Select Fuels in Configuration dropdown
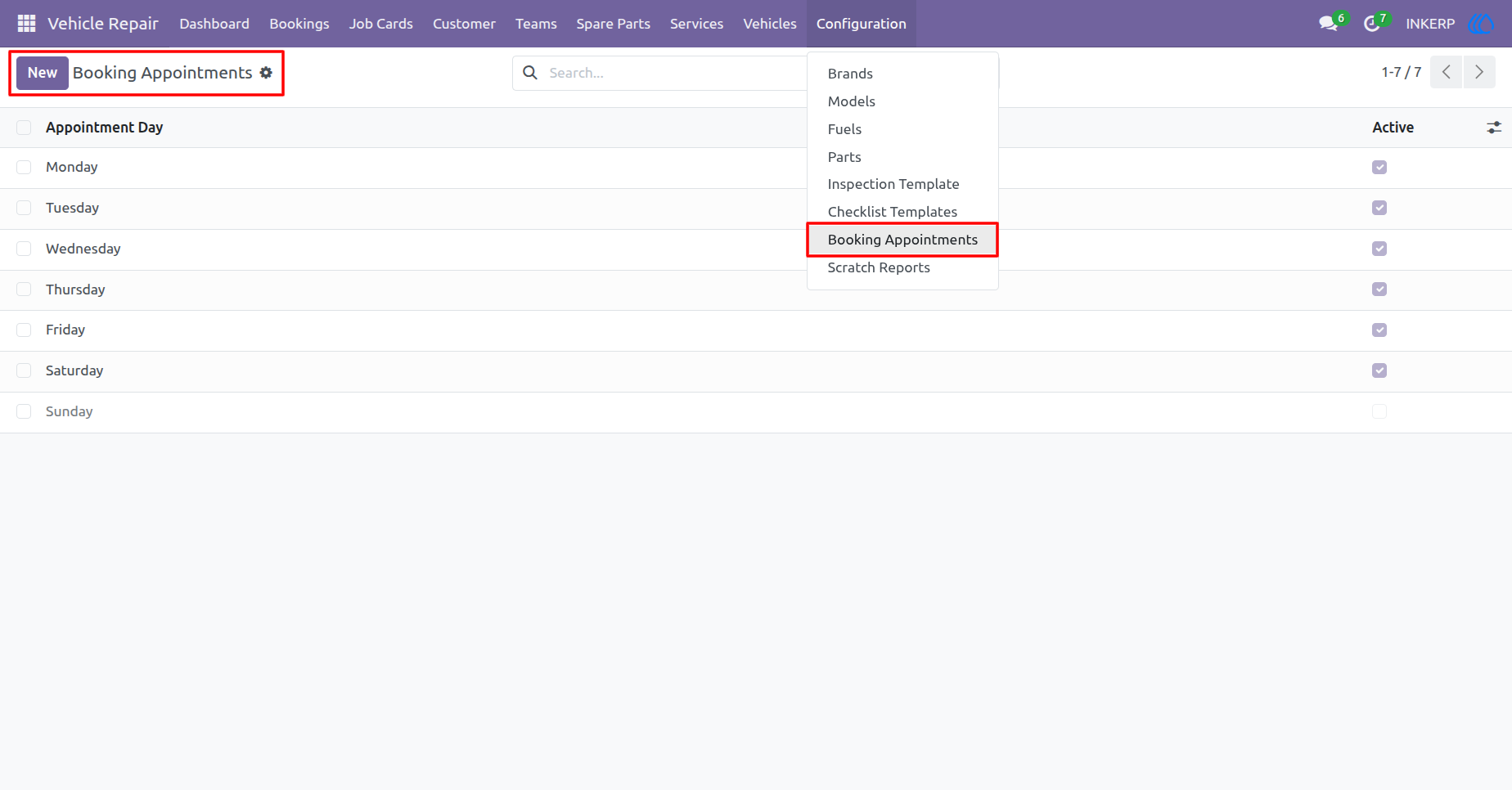 pos(902,129)
